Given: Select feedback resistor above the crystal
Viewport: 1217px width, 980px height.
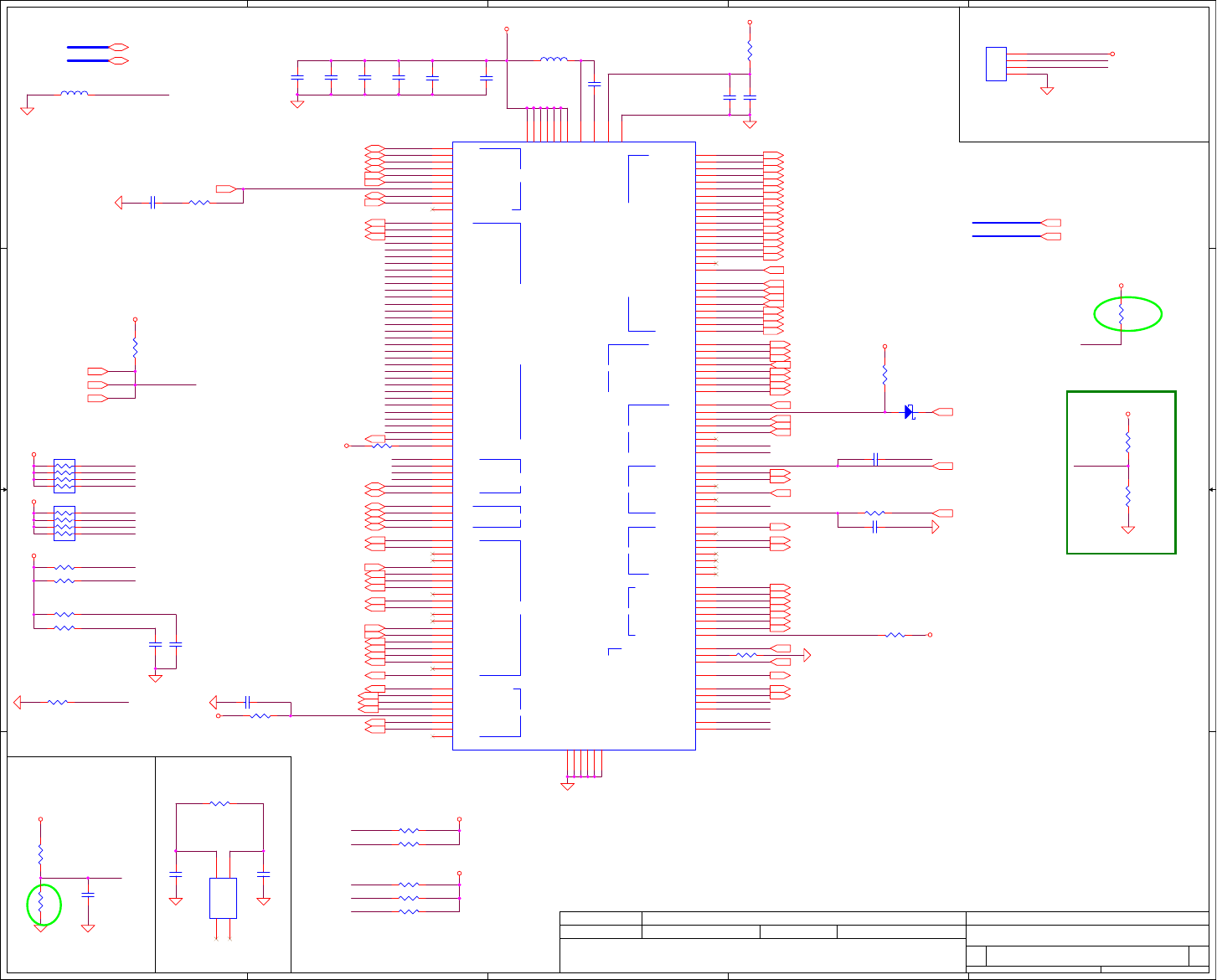Looking at the screenshot, I should 219,804.
